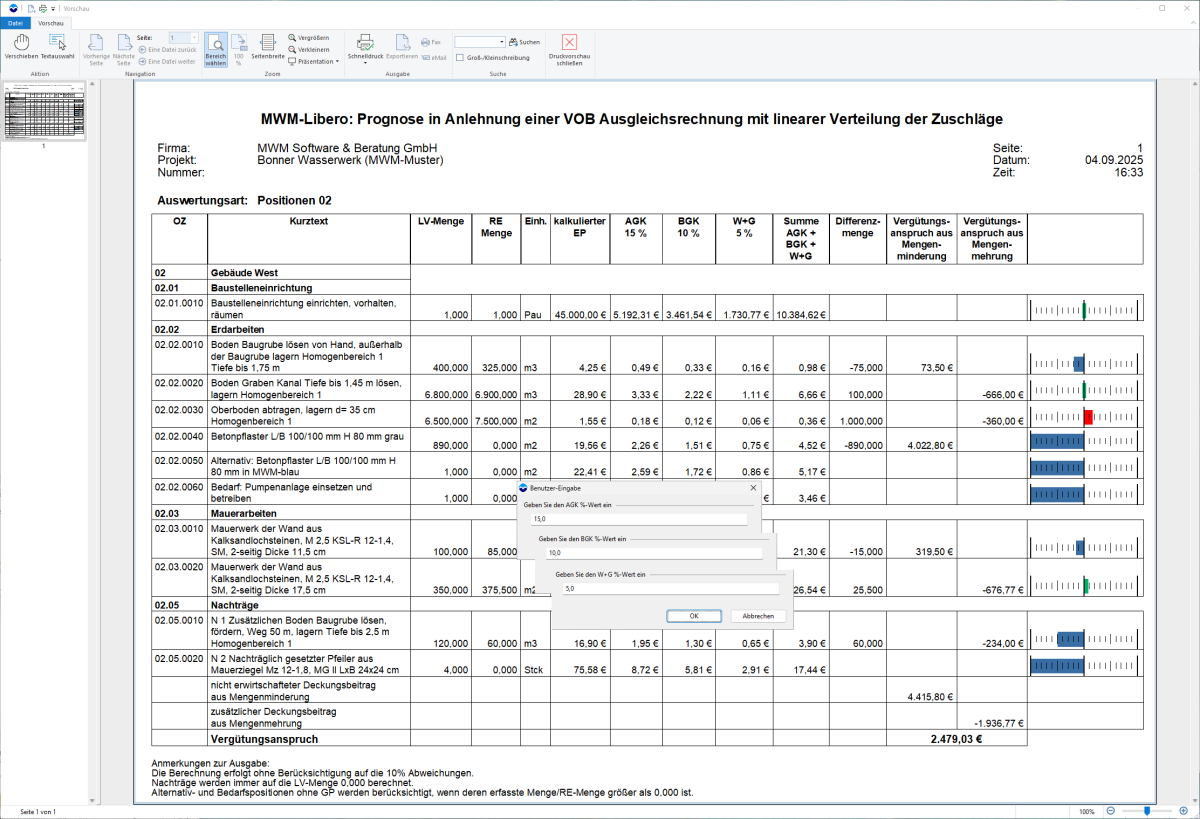Image resolution: width=1200 pixels, height=819 pixels.
Task: Open quick access customize arrow
Action: (x=53, y=8)
